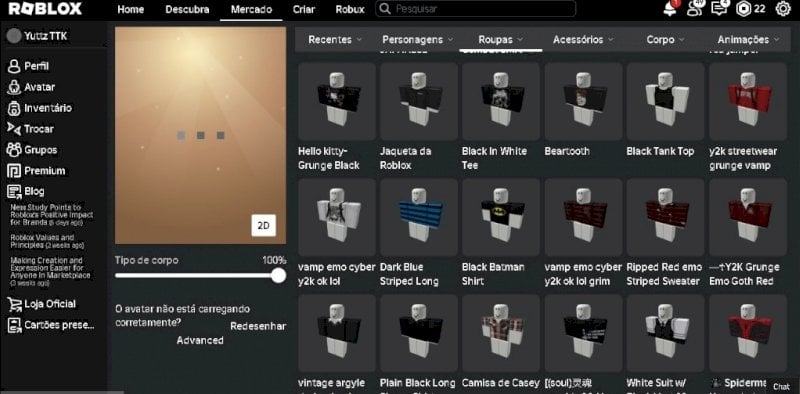Go to the Descubra tab
800x394 pixels.
187,9
